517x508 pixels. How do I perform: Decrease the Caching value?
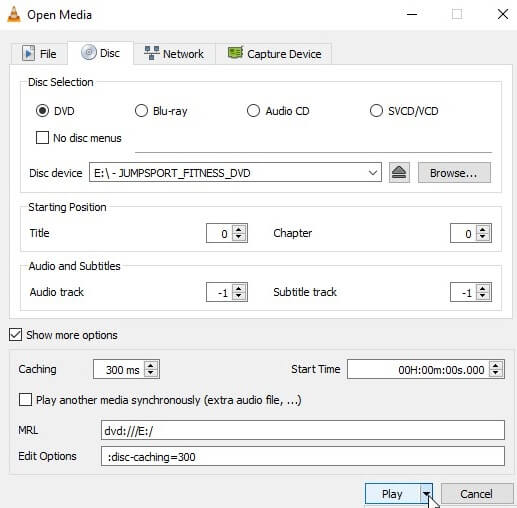(x=151, y=373)
